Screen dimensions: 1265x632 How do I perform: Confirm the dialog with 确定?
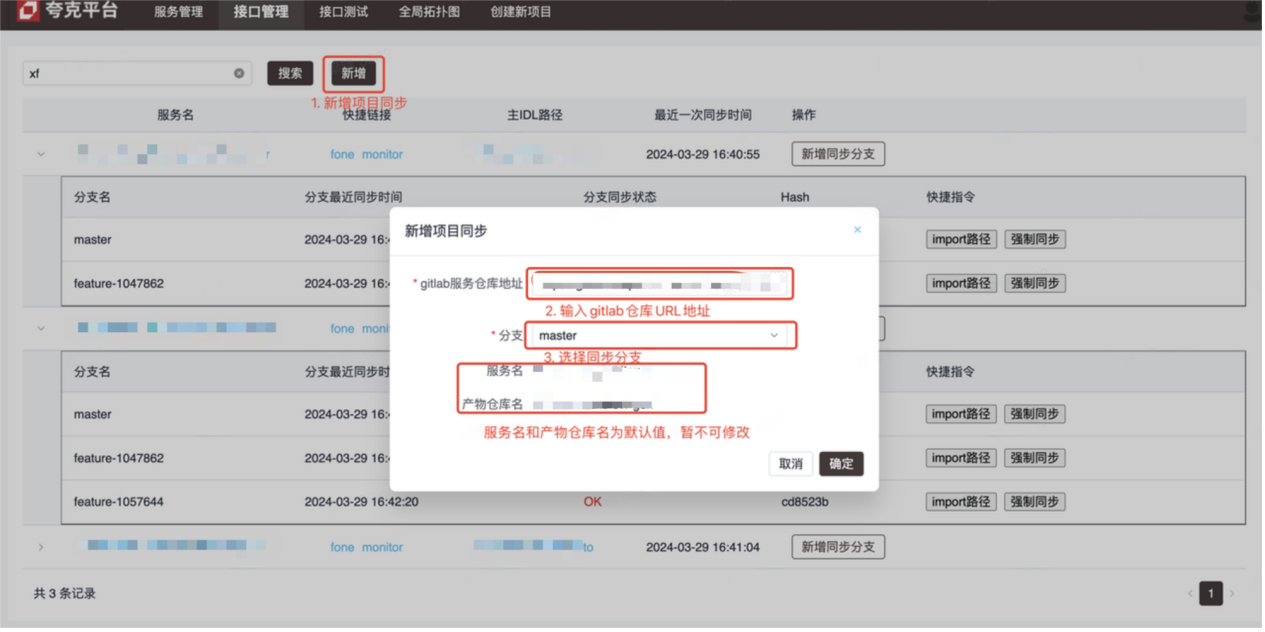(x=841, y=464)
